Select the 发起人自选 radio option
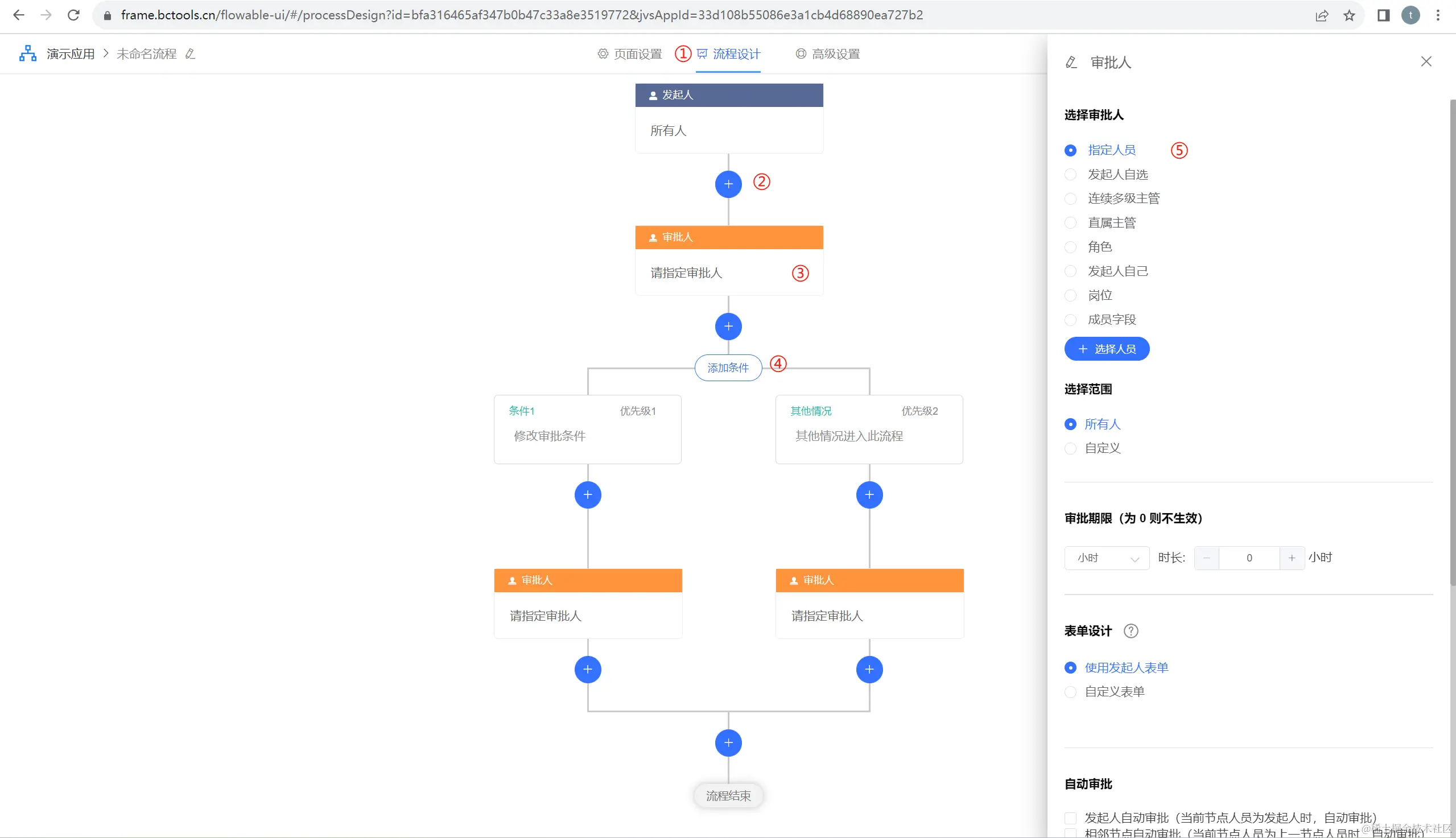 pyautogui.click(x=1070, y=175)
